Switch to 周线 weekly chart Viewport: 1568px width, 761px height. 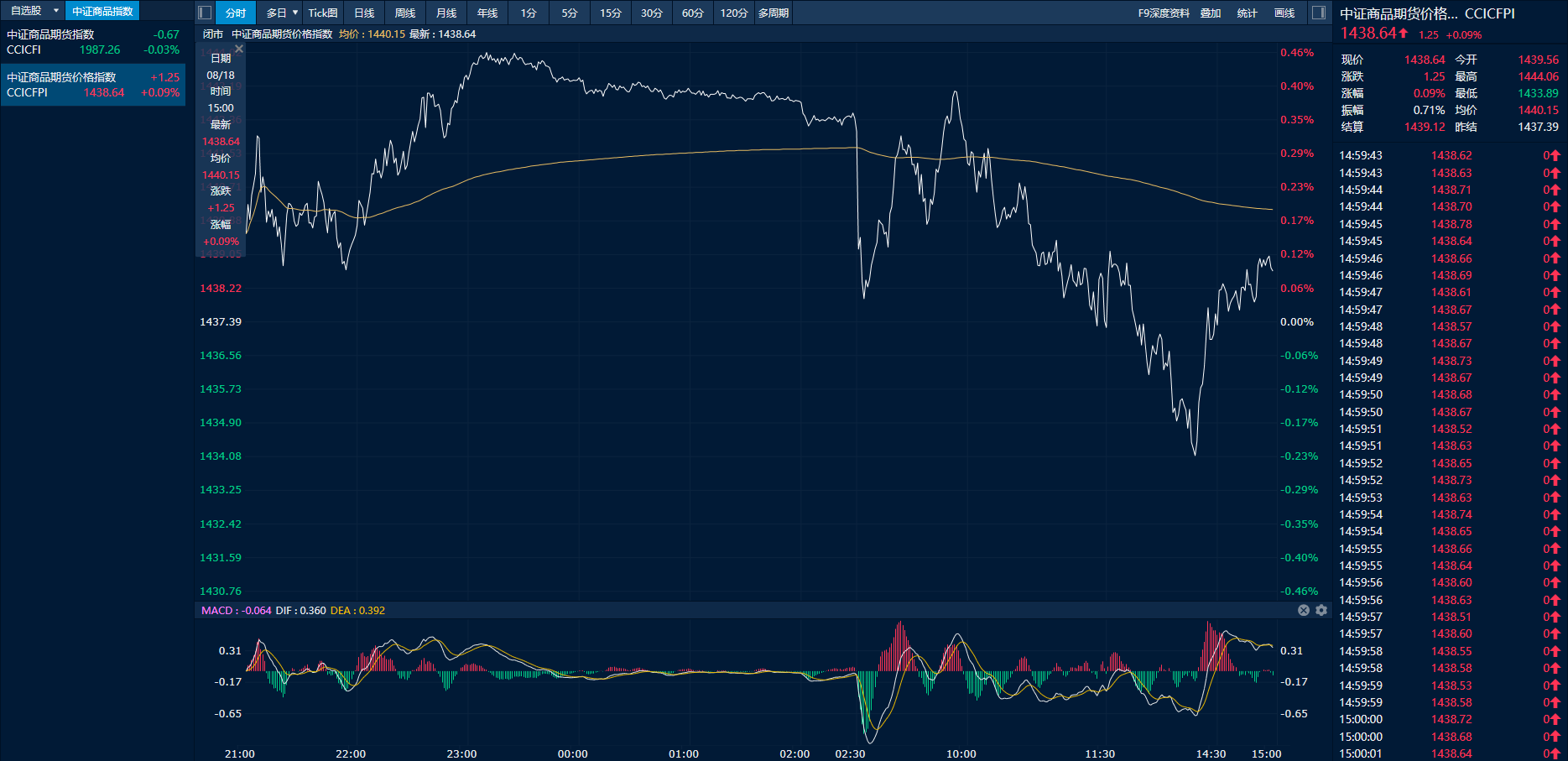click(x=405, y=13)
